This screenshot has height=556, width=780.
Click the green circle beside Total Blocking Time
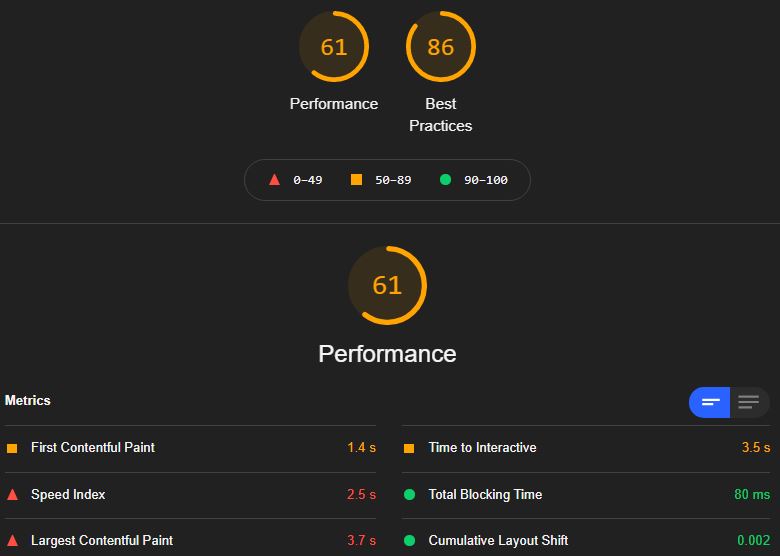click(x=409, y=494)
